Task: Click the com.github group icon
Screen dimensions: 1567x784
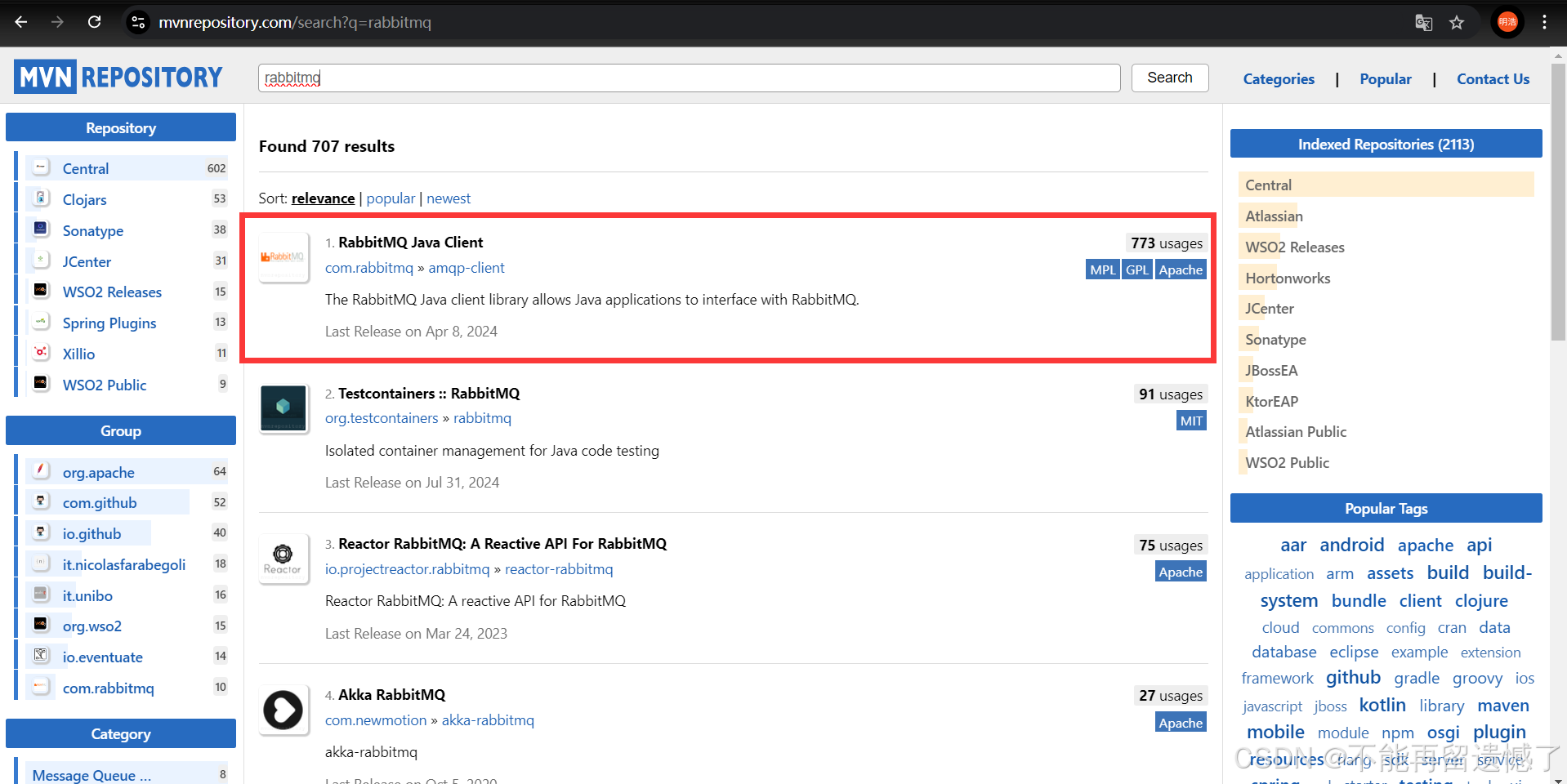Action: (x=41, y=501)
